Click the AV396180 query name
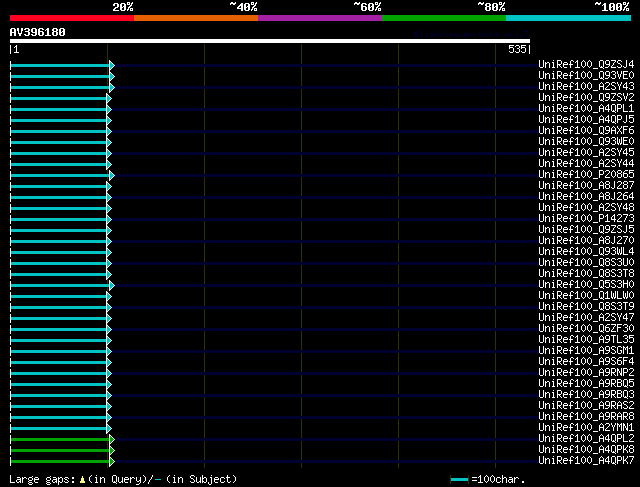 click(38, 32)
